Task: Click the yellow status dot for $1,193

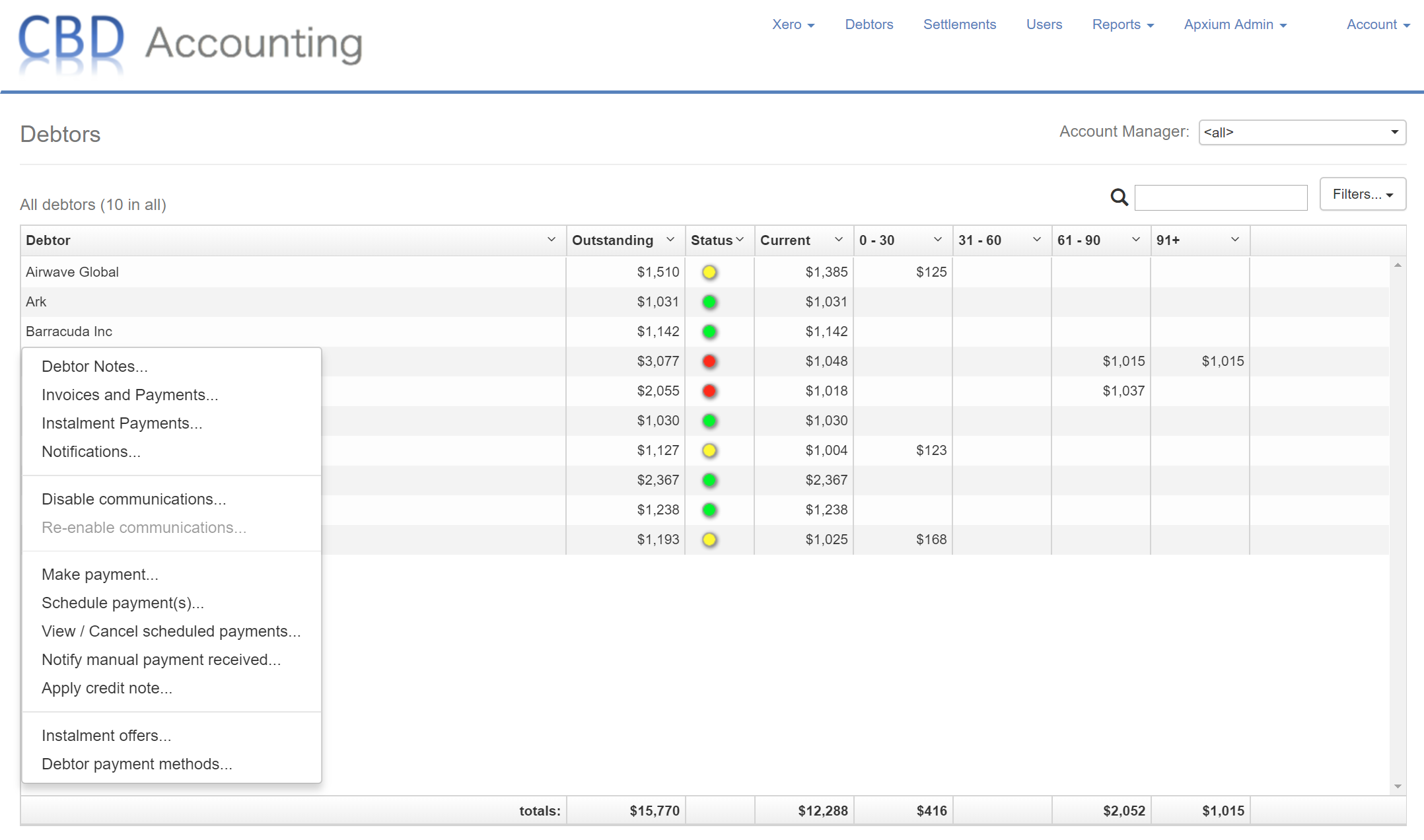Action: coord(709,540)
